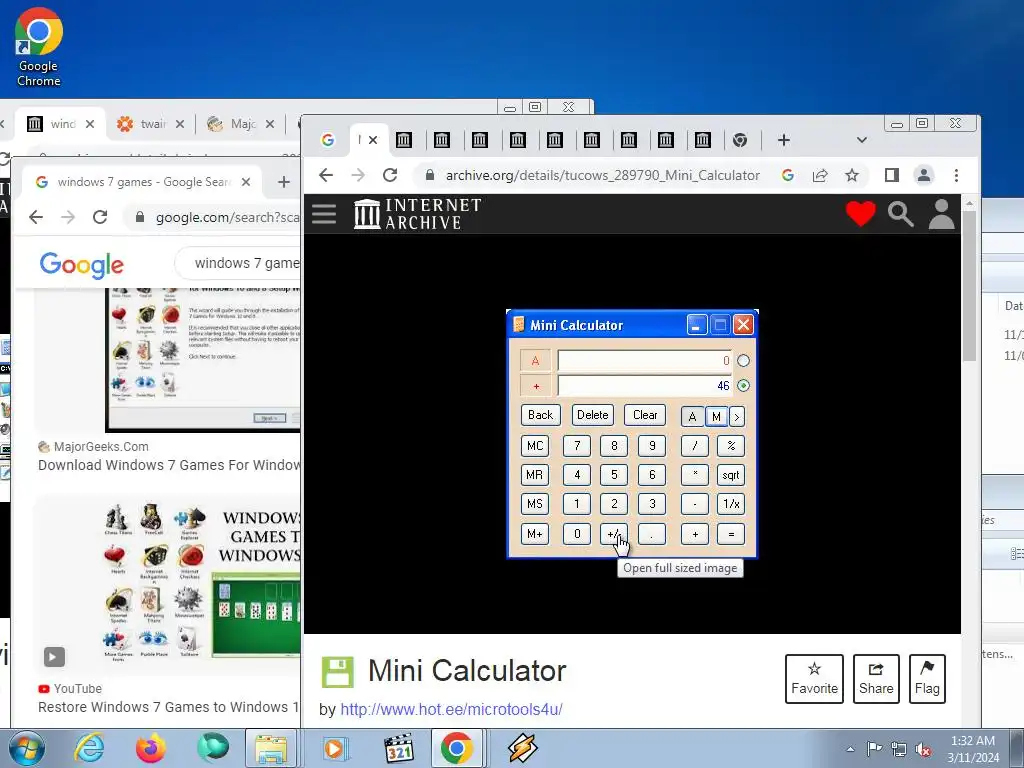Expand calculator with the > button
Viewport: 1024px width, 768px height.
[x=737, y=417]
